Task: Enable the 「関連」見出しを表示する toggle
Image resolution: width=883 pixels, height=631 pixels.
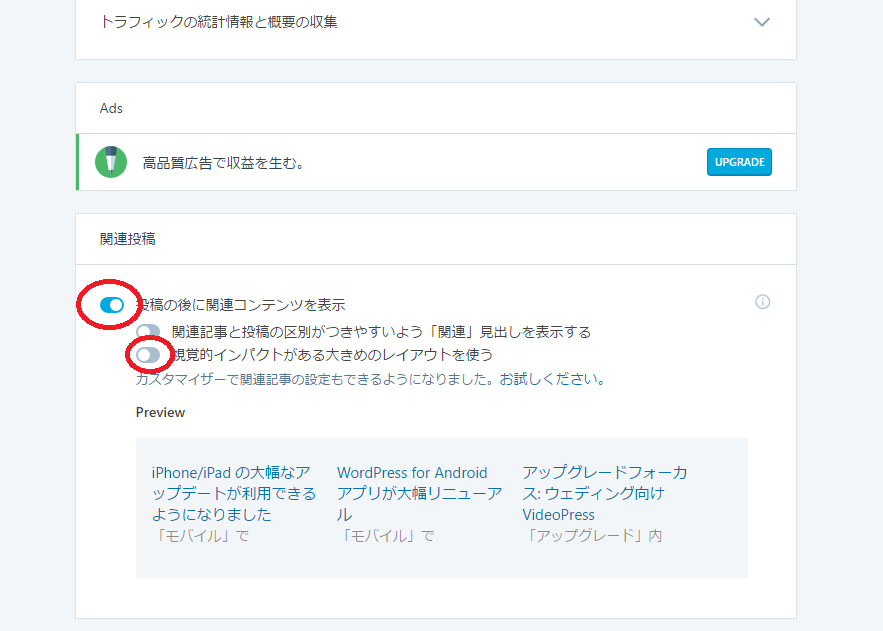Action: pos(148,332)
